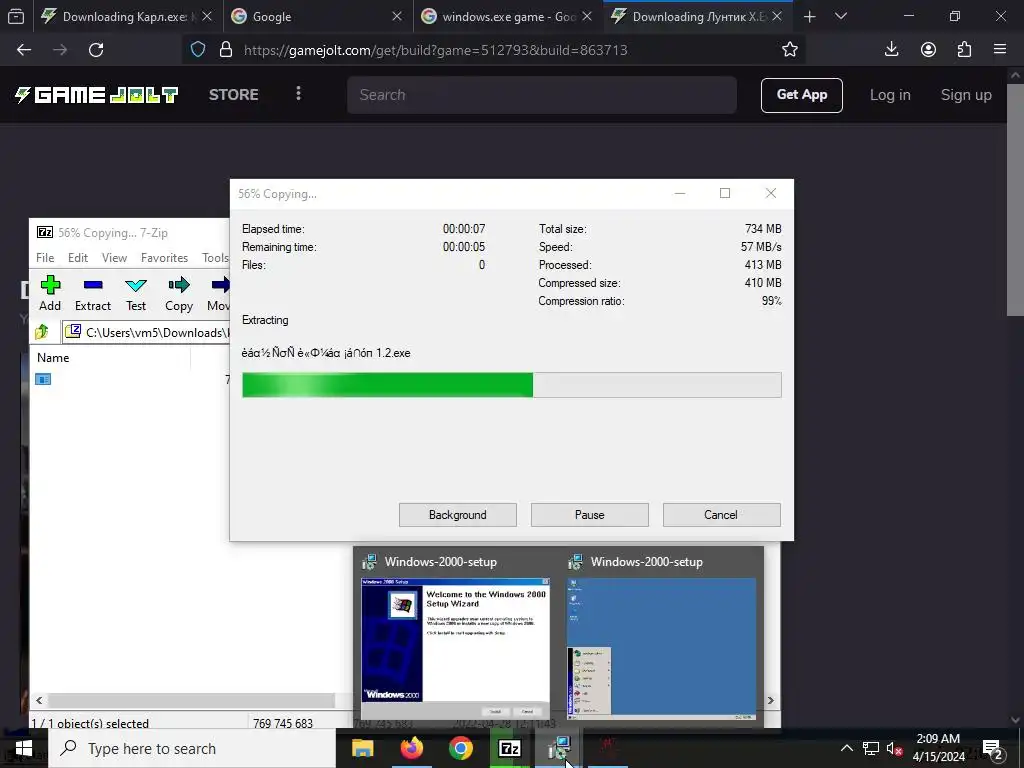1024x768 pixels.
Task: Click the up-folder icon in 7-Zip address bar
Action: click(42, 332)
